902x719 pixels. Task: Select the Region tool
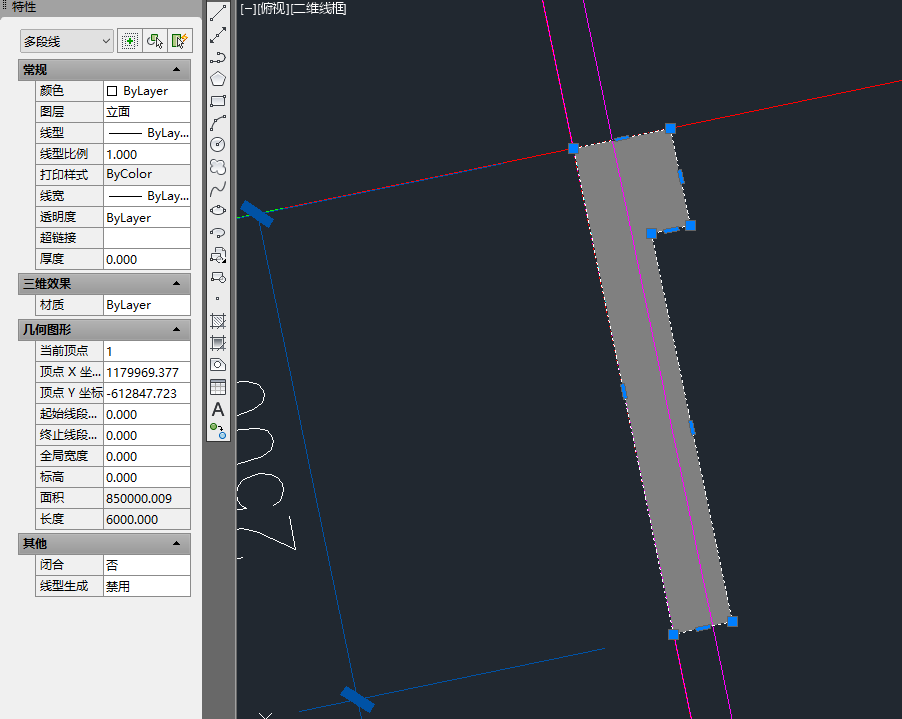pos(218,365)
